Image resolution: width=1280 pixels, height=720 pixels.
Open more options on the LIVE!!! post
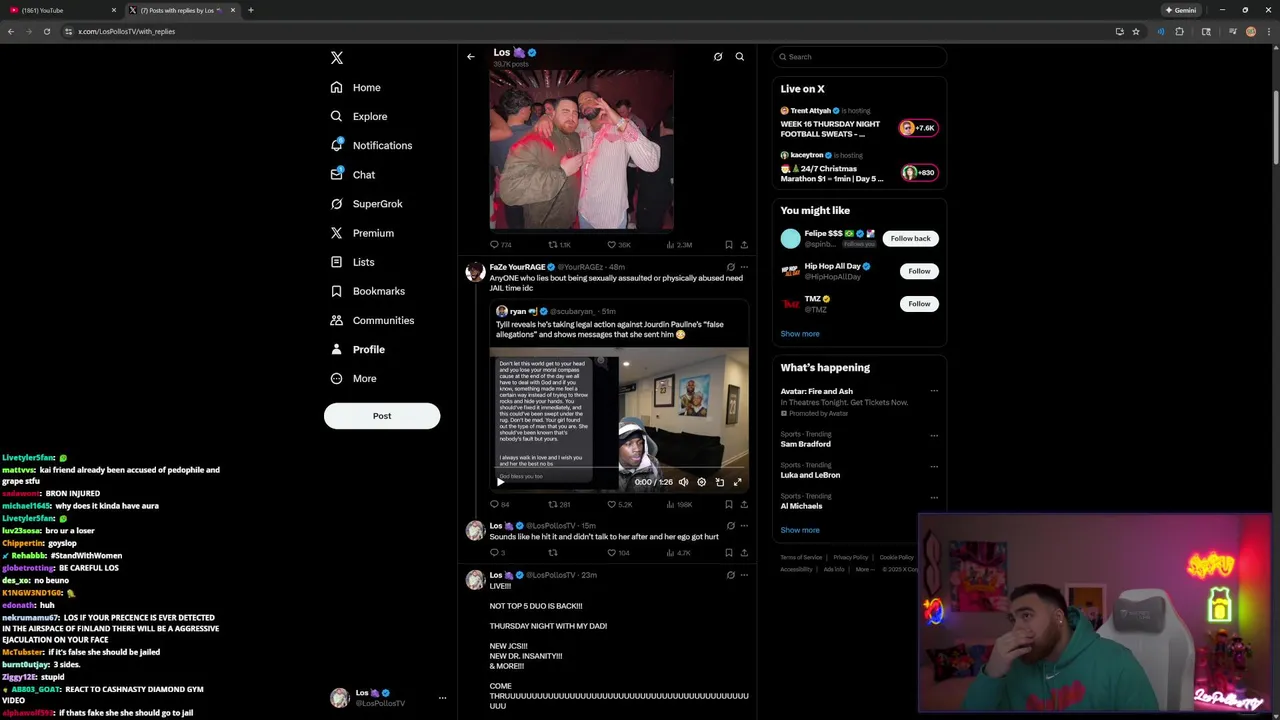(x=744, y=575)
